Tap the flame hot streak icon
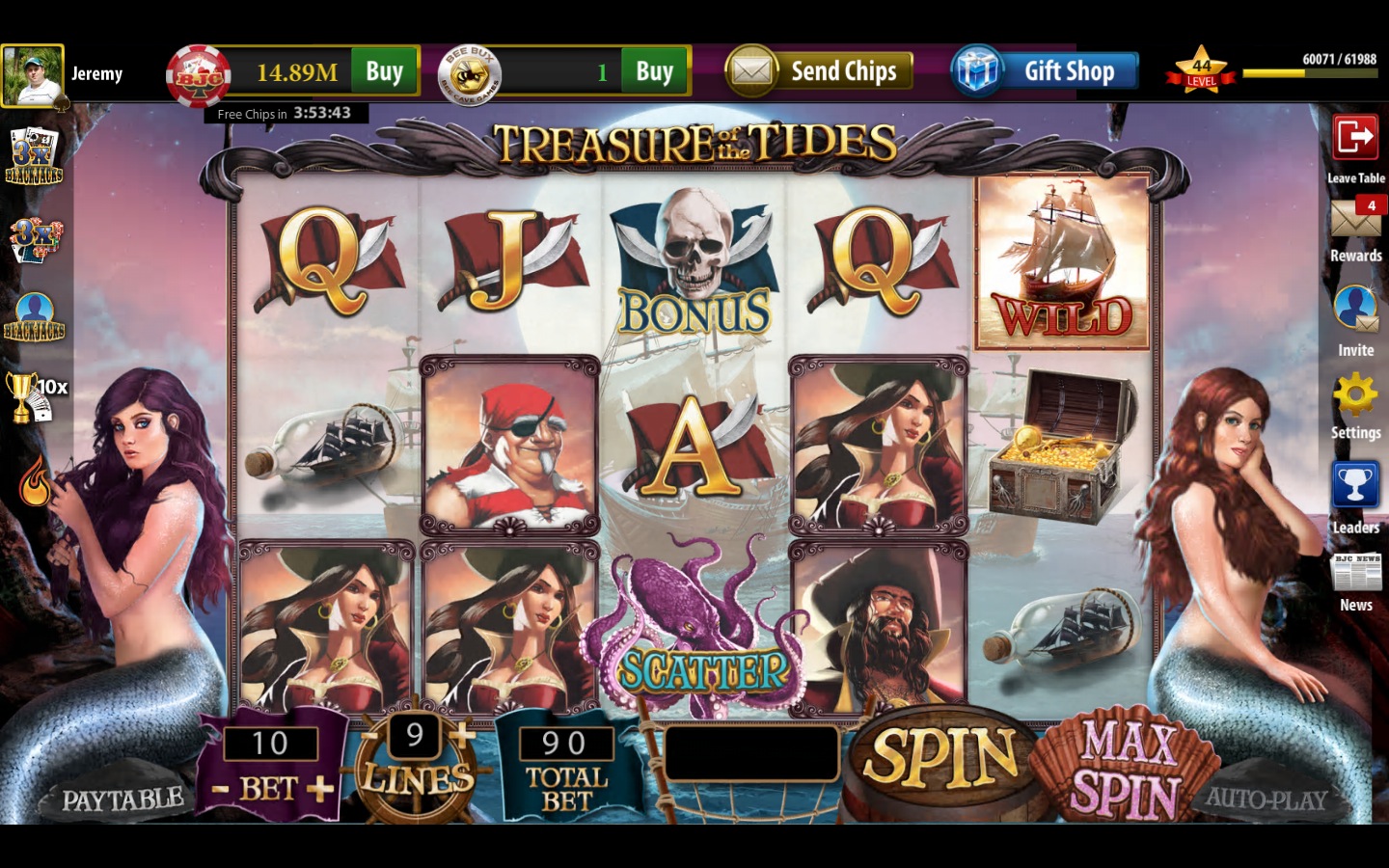Screen dimensions: 1389x868 click(36, 481)
